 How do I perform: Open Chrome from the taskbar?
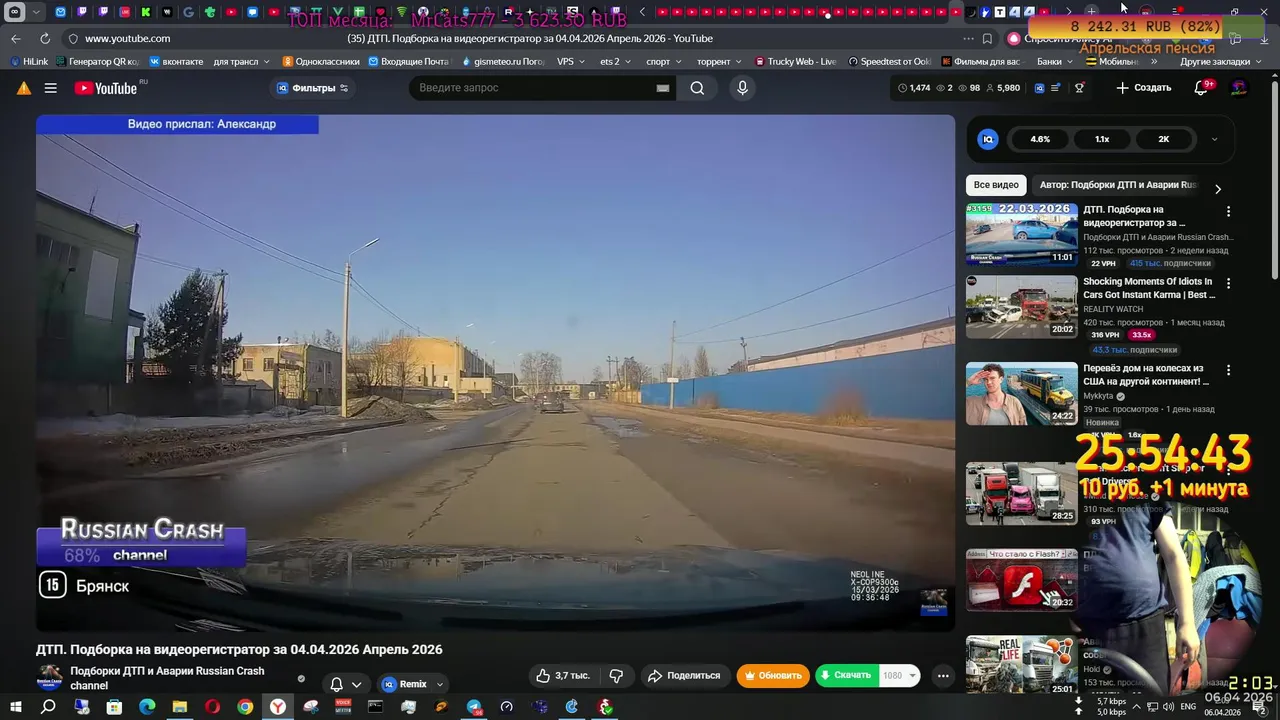tap(245, 707)
